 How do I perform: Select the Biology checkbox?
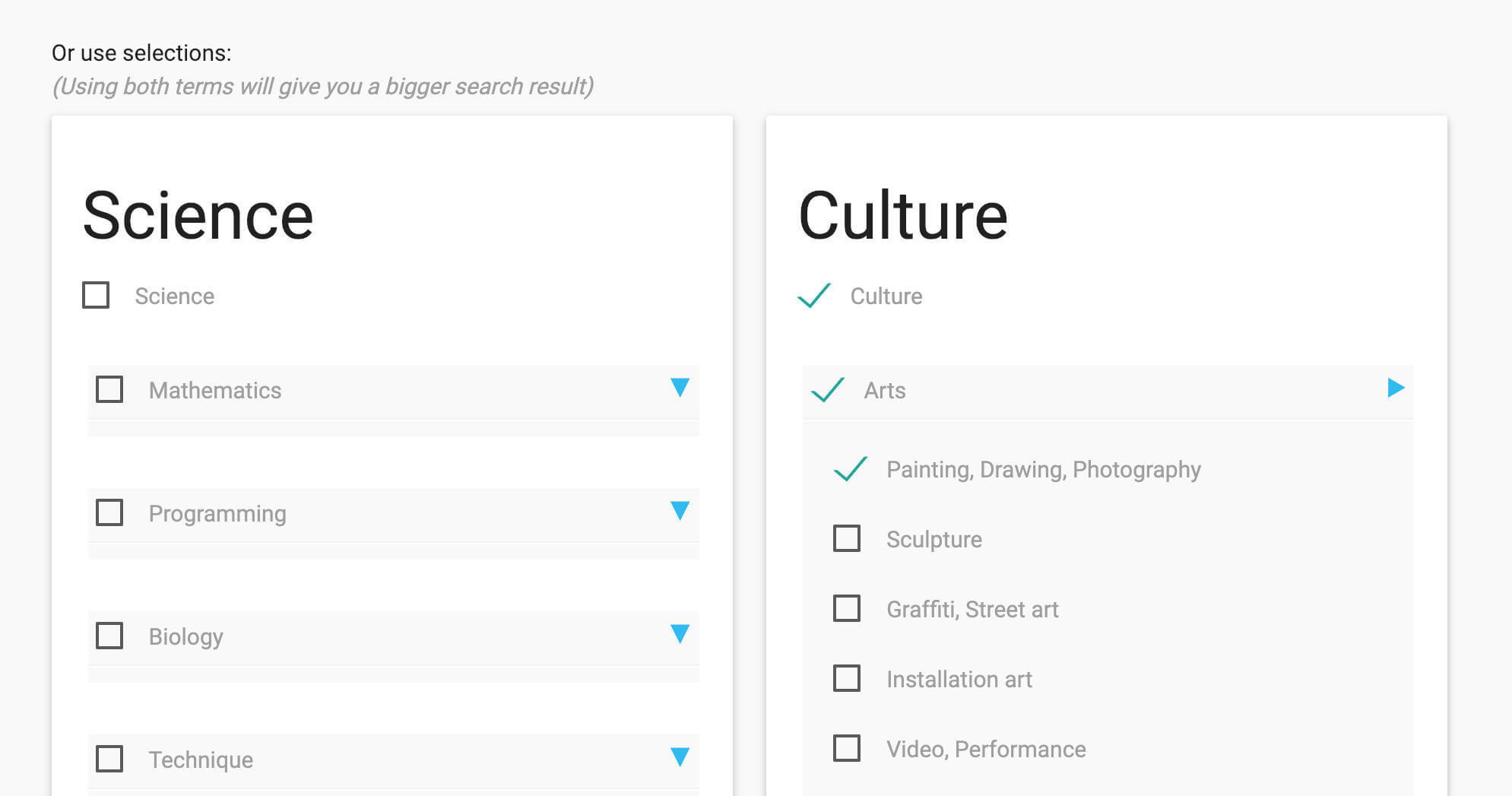click(x=109, y=636)
